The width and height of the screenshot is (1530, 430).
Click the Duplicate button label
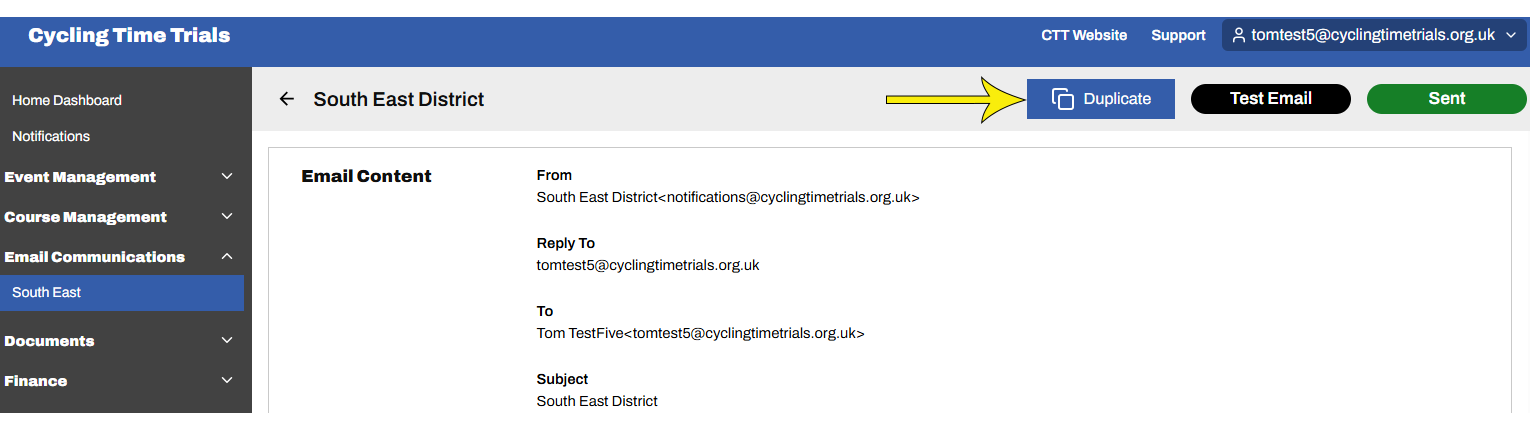pos(1117,99)
